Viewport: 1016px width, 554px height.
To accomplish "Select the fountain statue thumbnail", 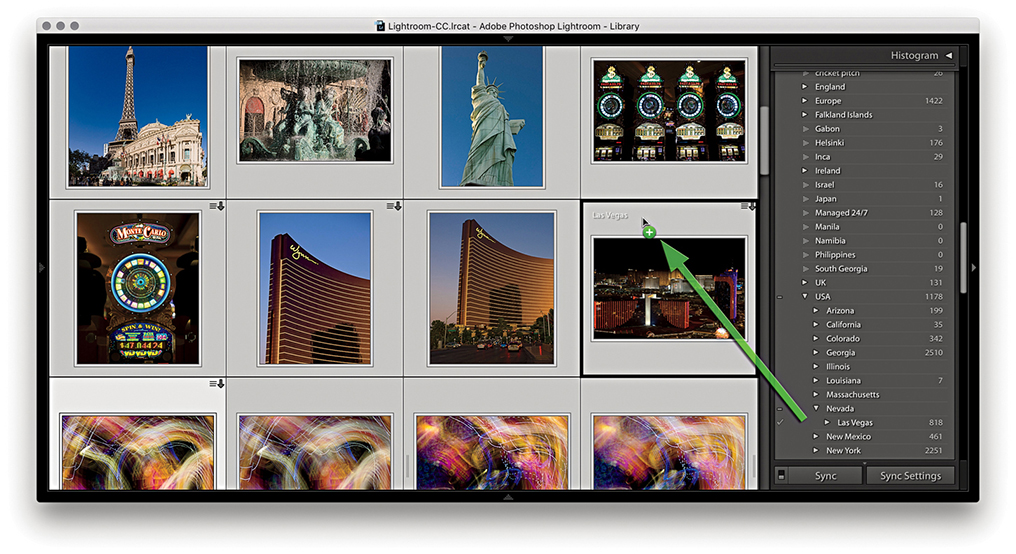I will 315,110.
